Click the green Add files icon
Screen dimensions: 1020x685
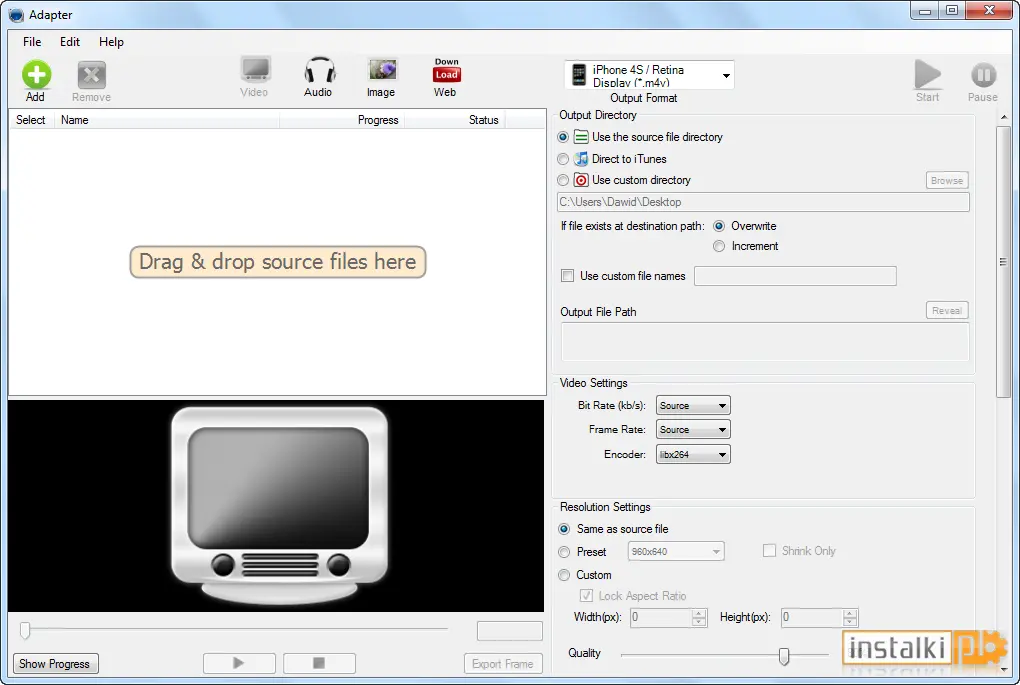[x=36, y=75]
